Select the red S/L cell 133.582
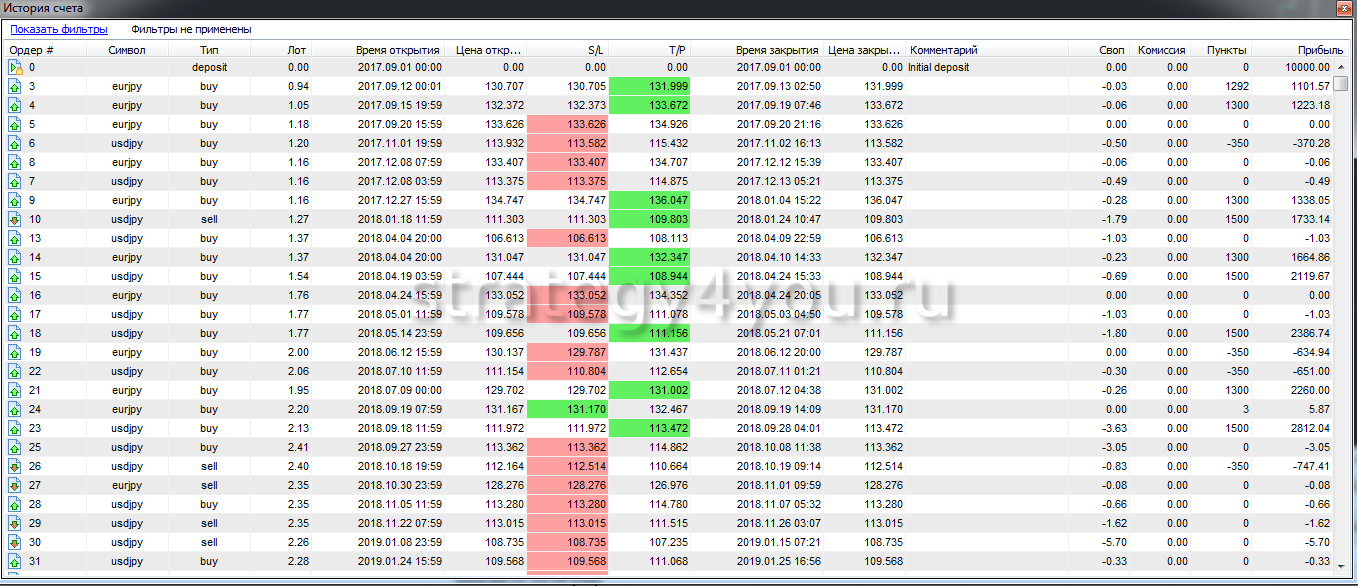Image resolution: width=1358 pixels, height=586 pixels. (x=567, y=144)
